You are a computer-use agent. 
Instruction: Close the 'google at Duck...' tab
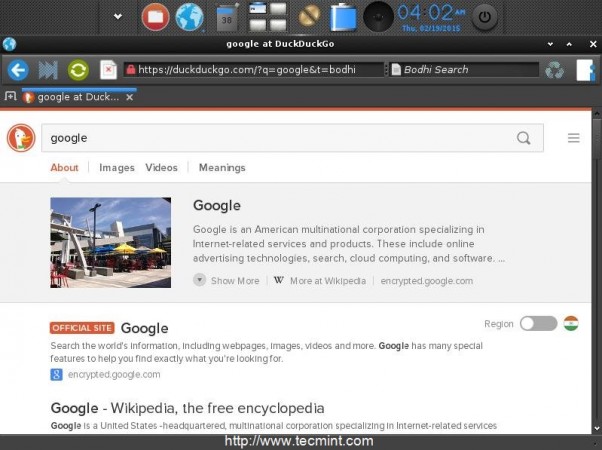[129, 97]
